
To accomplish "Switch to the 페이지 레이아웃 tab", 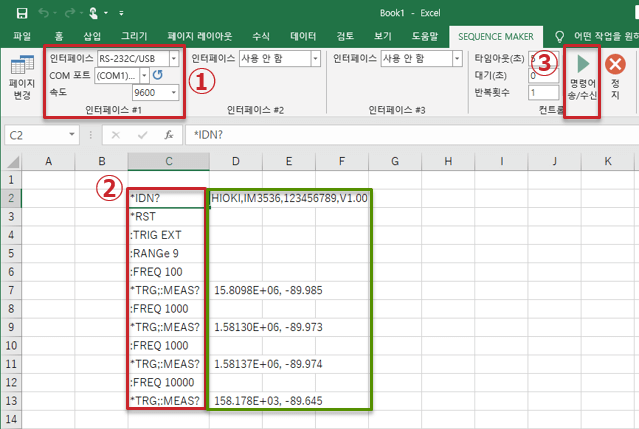I will (200, 36).
